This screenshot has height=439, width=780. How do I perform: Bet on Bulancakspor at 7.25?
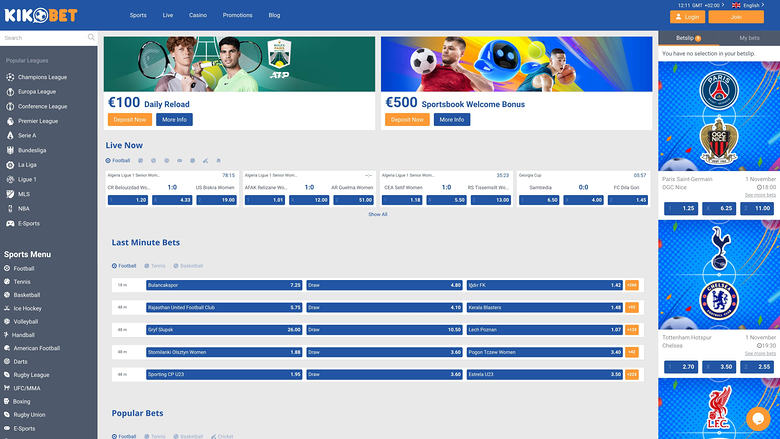224,285
